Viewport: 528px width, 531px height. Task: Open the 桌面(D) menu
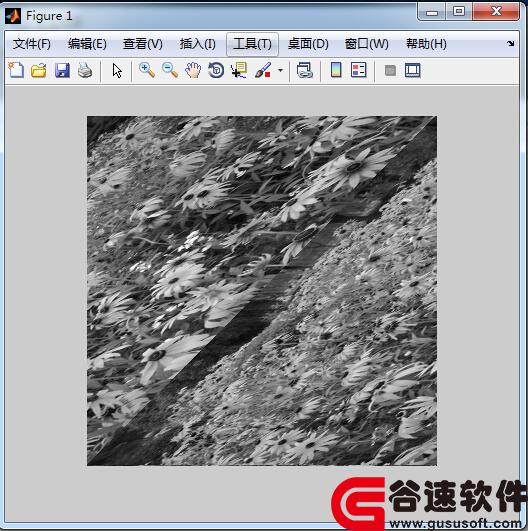(308, 44)
